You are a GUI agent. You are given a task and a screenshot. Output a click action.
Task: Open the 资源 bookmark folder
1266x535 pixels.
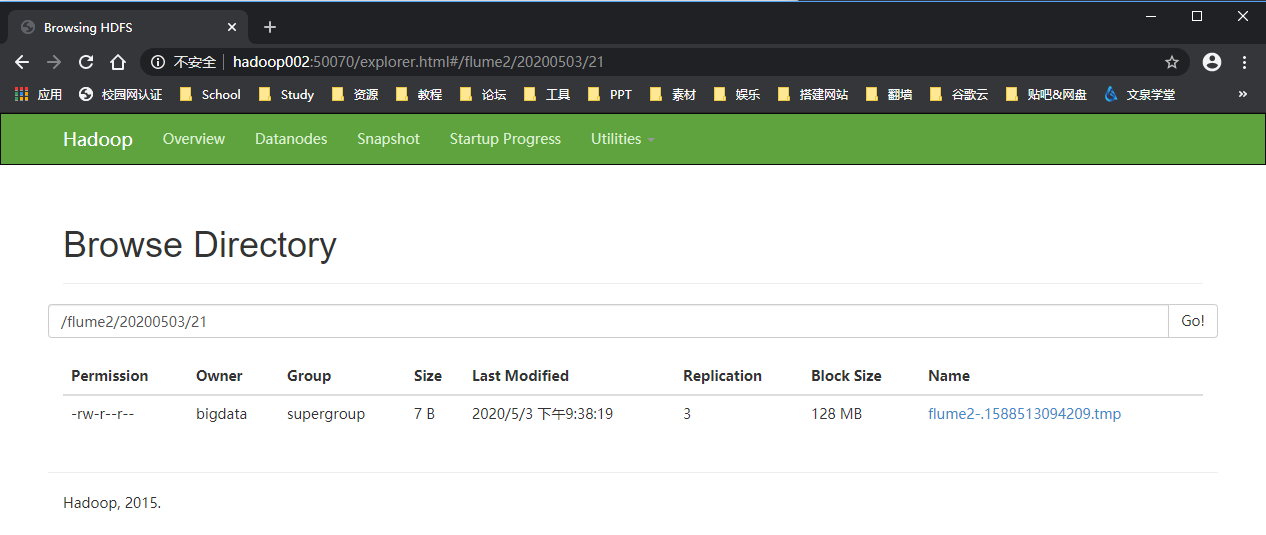pyautogui.click(x=355, y=94)
